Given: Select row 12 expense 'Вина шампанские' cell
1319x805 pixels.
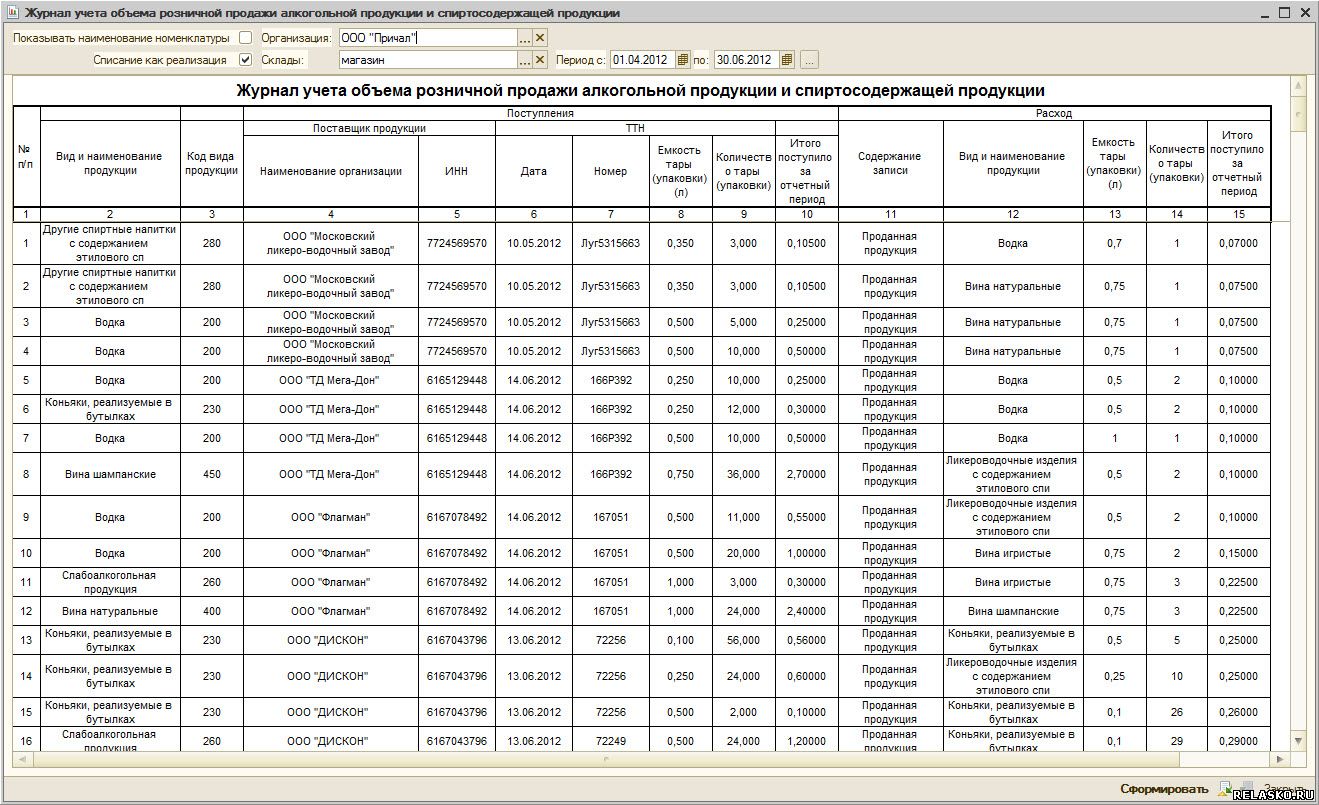Looking at the screenshot, I should click(x=1012, y=611).
